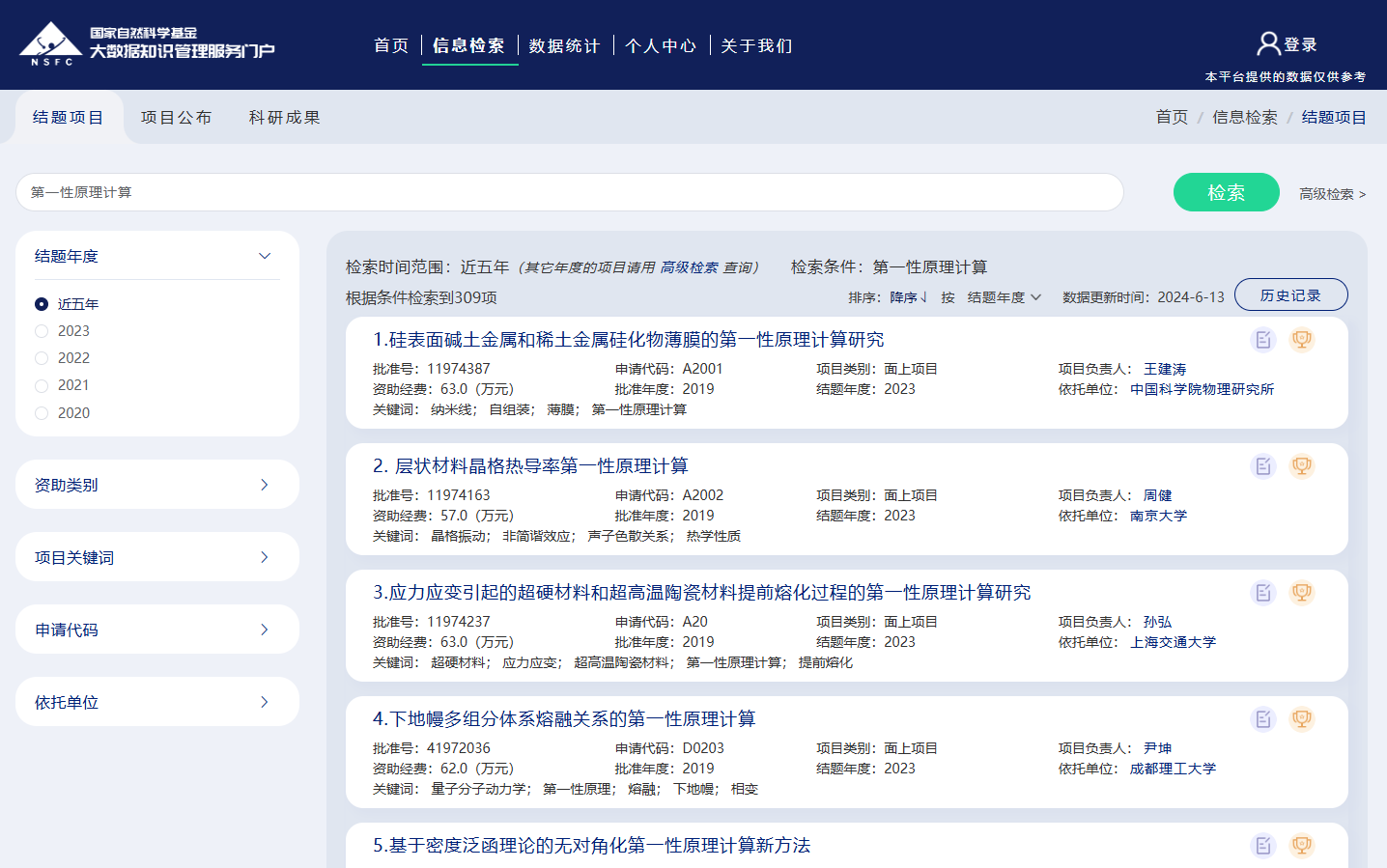Open trophy icon for project 11974237
1387x868 pixels.
(1302, 593)
